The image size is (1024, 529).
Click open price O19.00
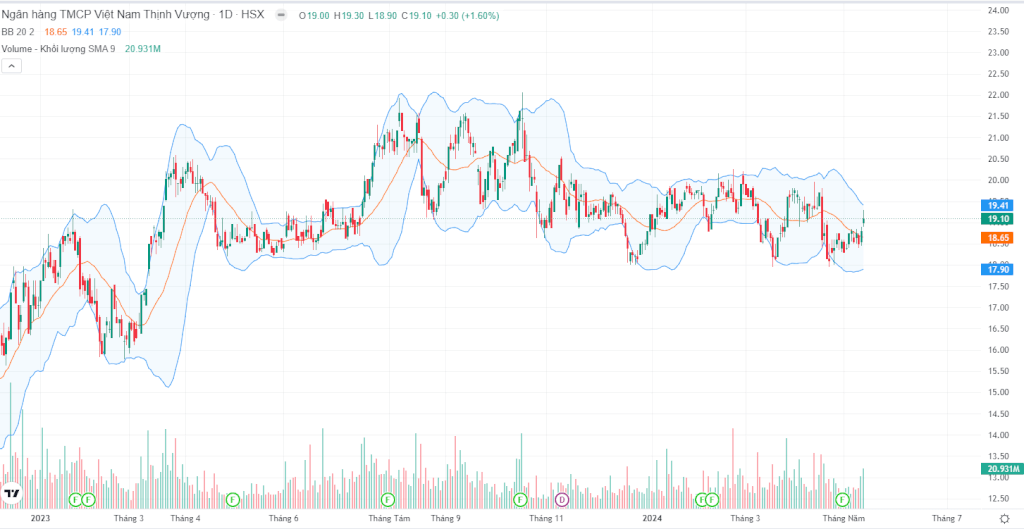tap(314, 15)
